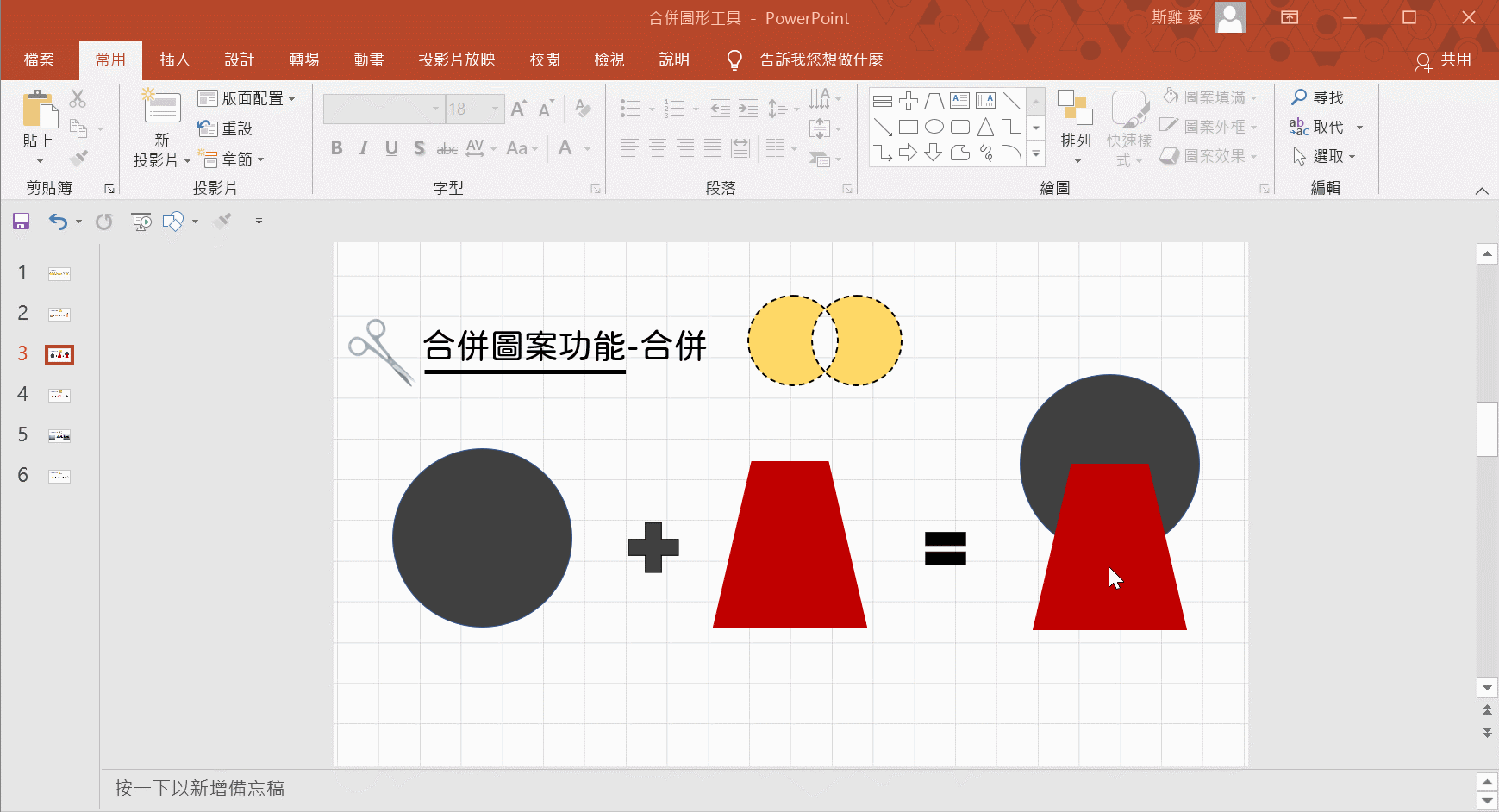
Task: Click the Save icon in quick access toolbar
Action: (x=22, y=222)
